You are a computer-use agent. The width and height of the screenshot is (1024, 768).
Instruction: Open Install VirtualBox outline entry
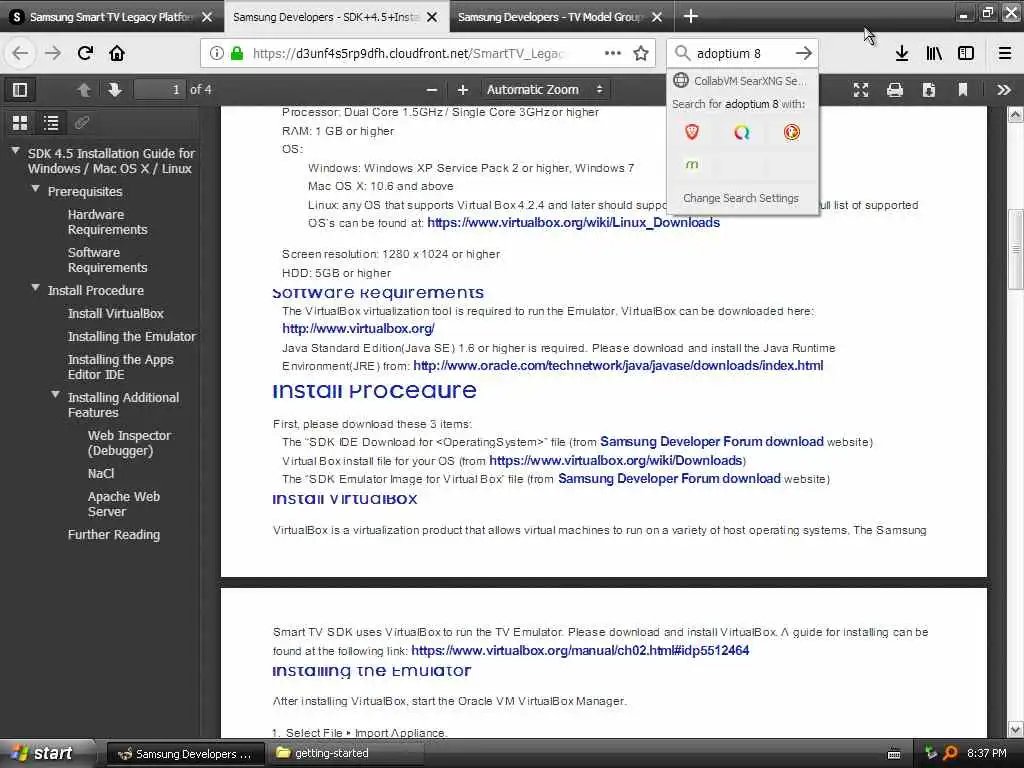(116, 313)
